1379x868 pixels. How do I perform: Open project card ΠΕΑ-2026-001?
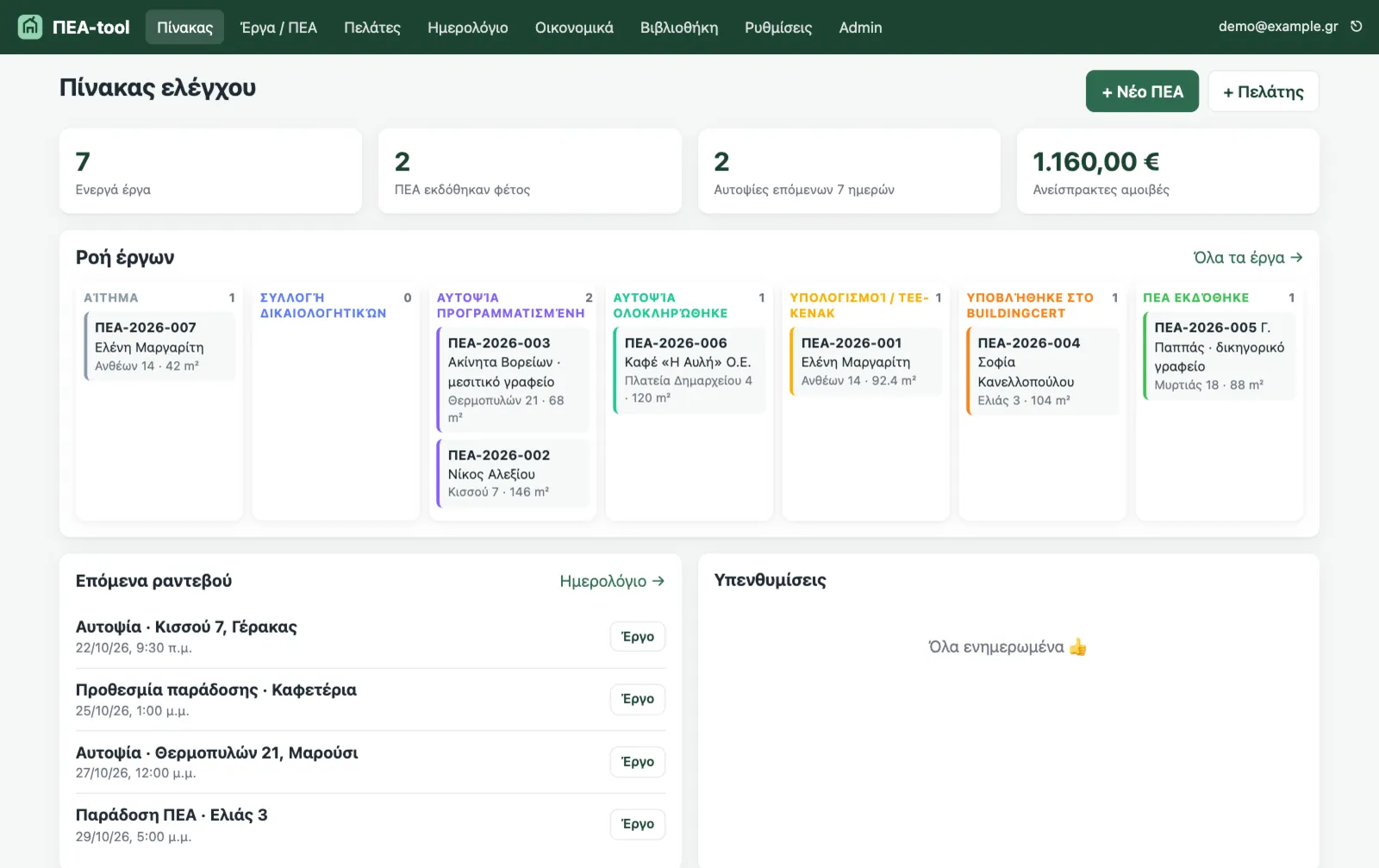(x=866, y=361)
